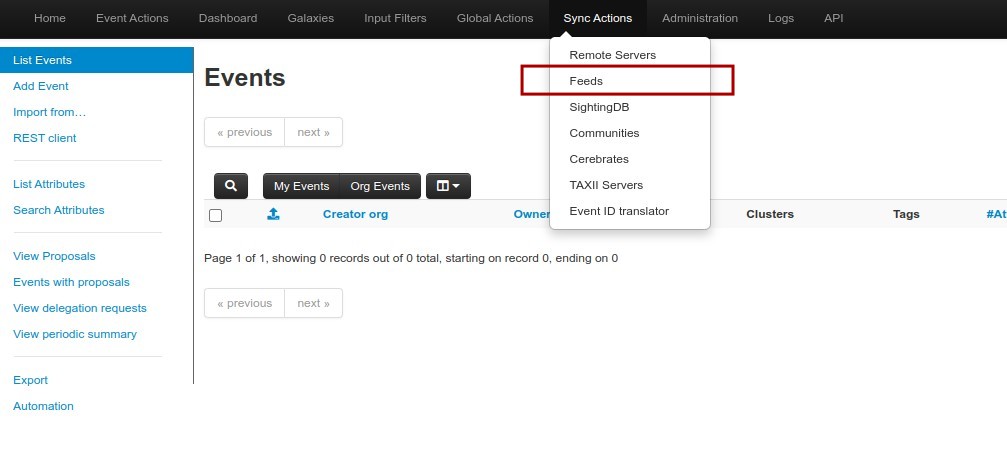Screen dimensions: 1007x455
Task: Show Org Events using the filter button
Action: [380, 186]
